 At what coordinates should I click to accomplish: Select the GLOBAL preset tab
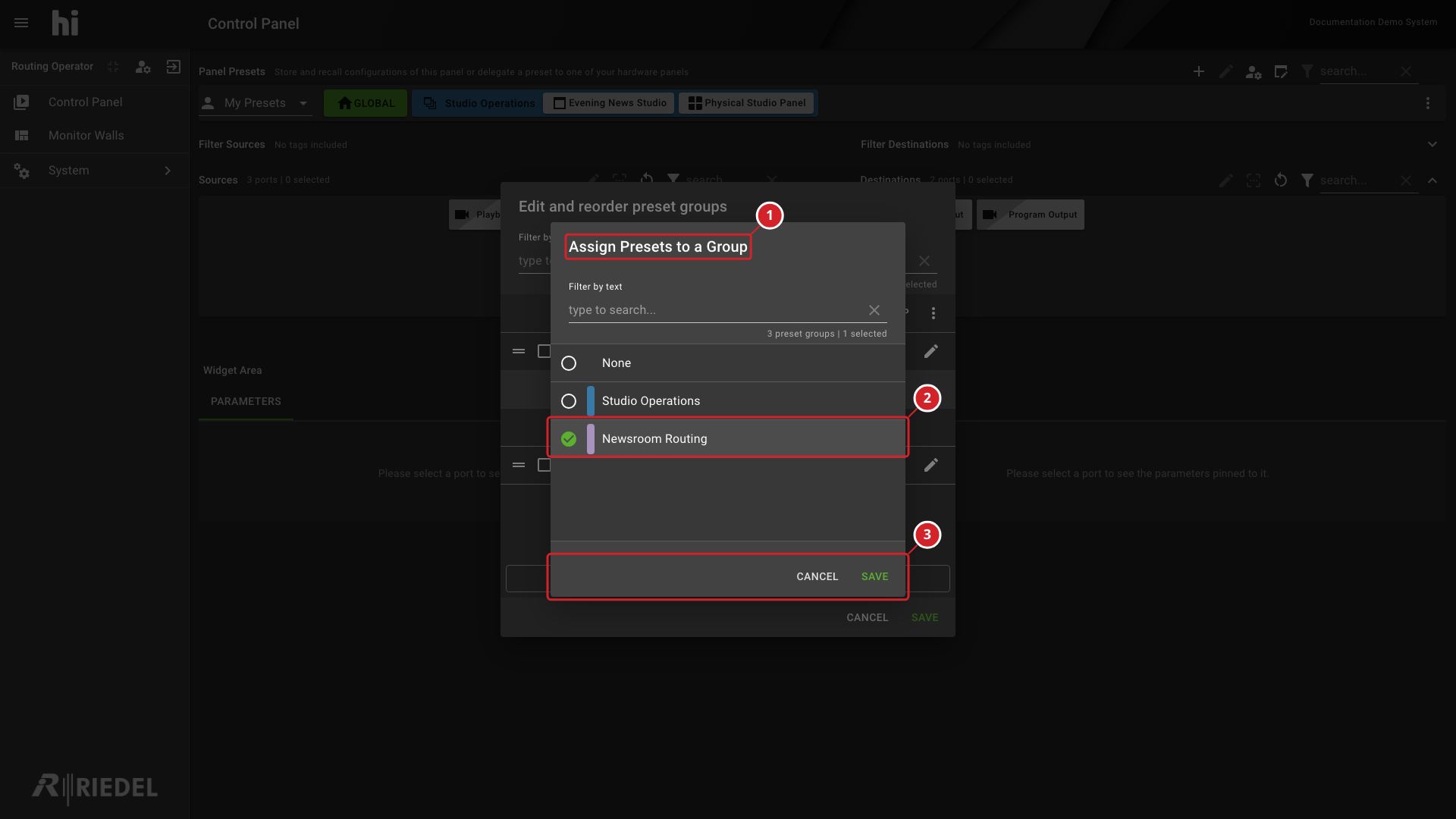(x=366, y=103)
